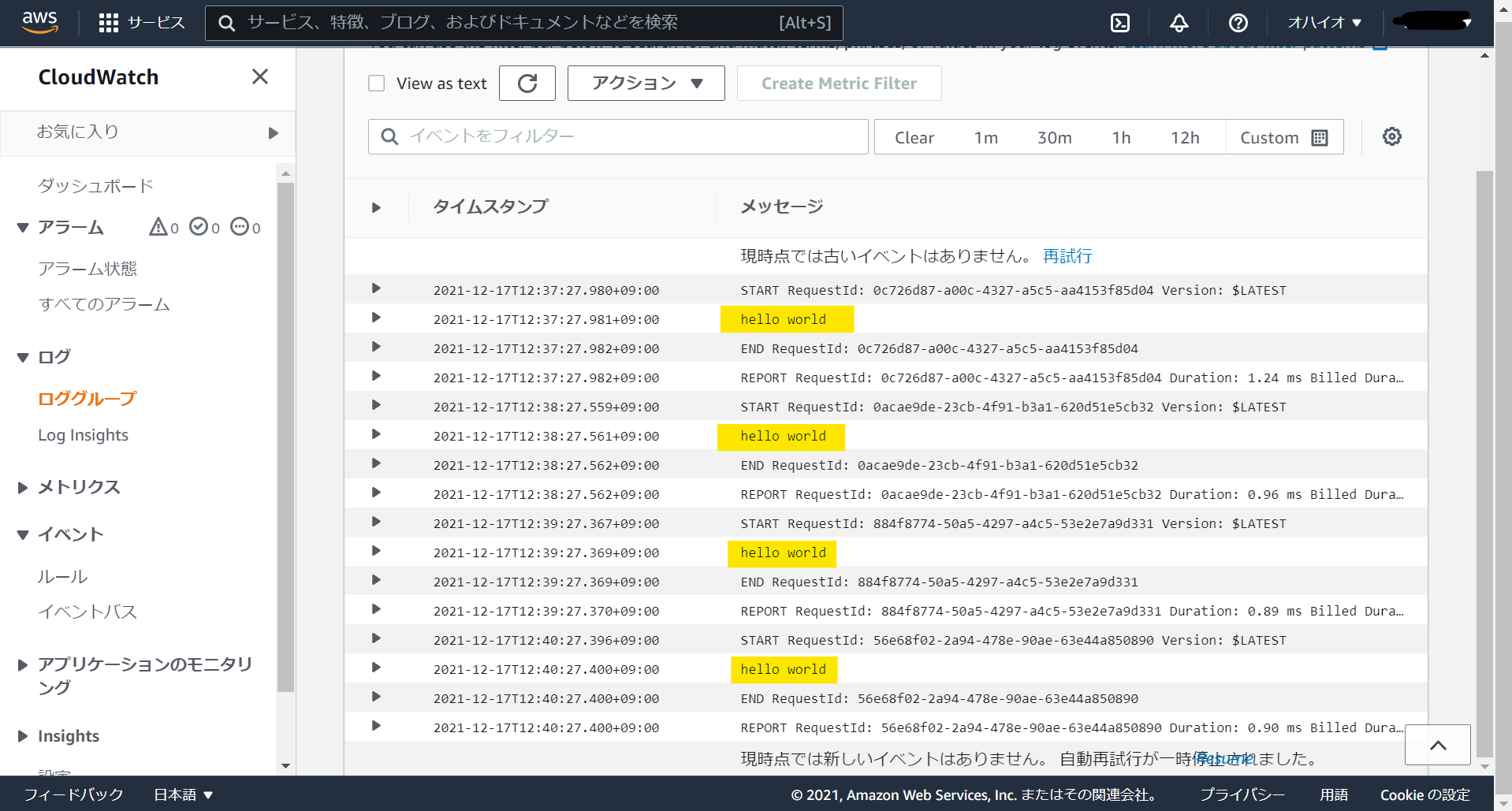1512x811 pixels.
Task: Focus the AWS services search box
Action: pyautogui.click(x=524, y=23)
